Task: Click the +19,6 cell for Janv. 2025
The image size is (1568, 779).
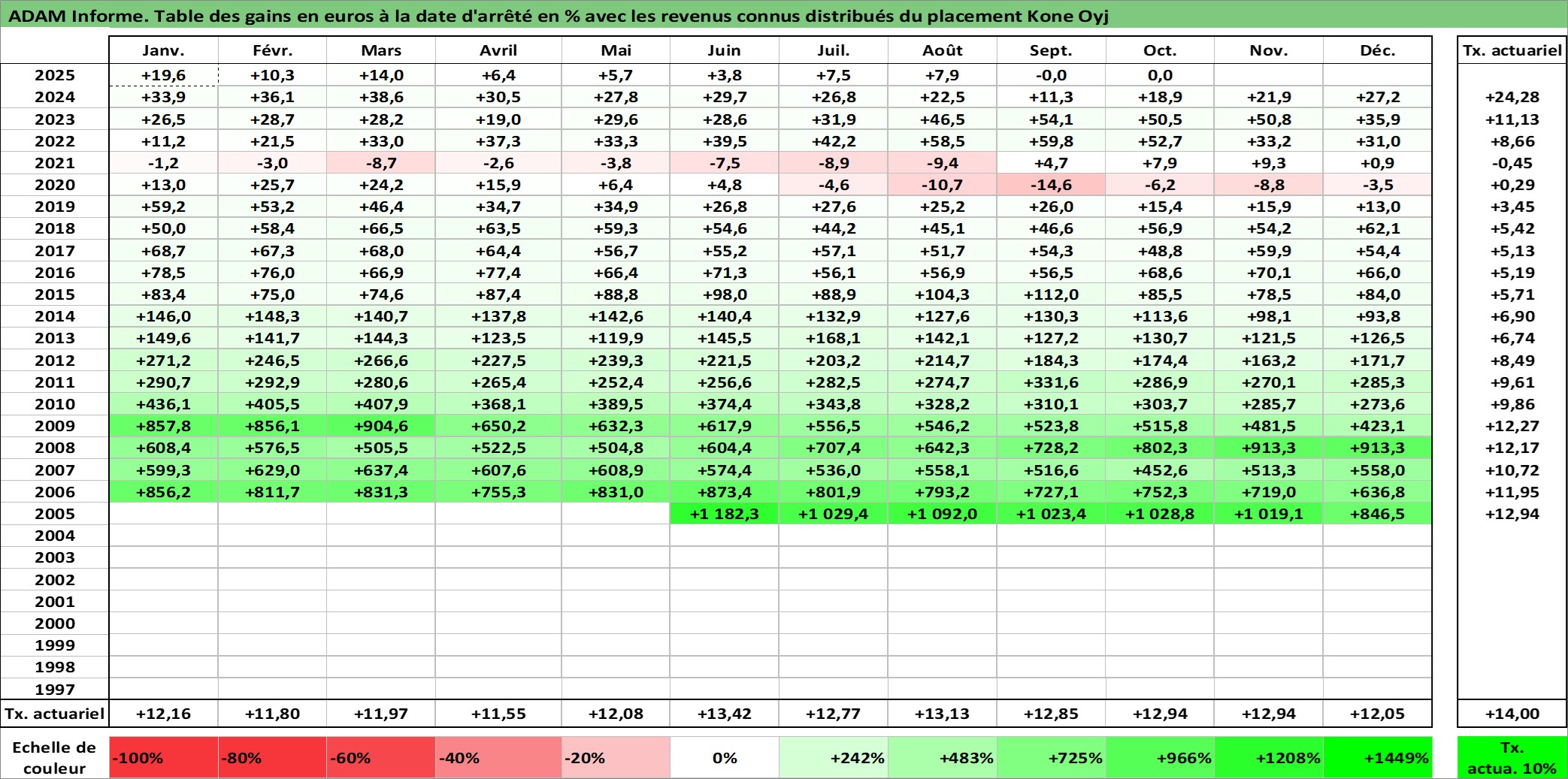Action: pos(163,75)
